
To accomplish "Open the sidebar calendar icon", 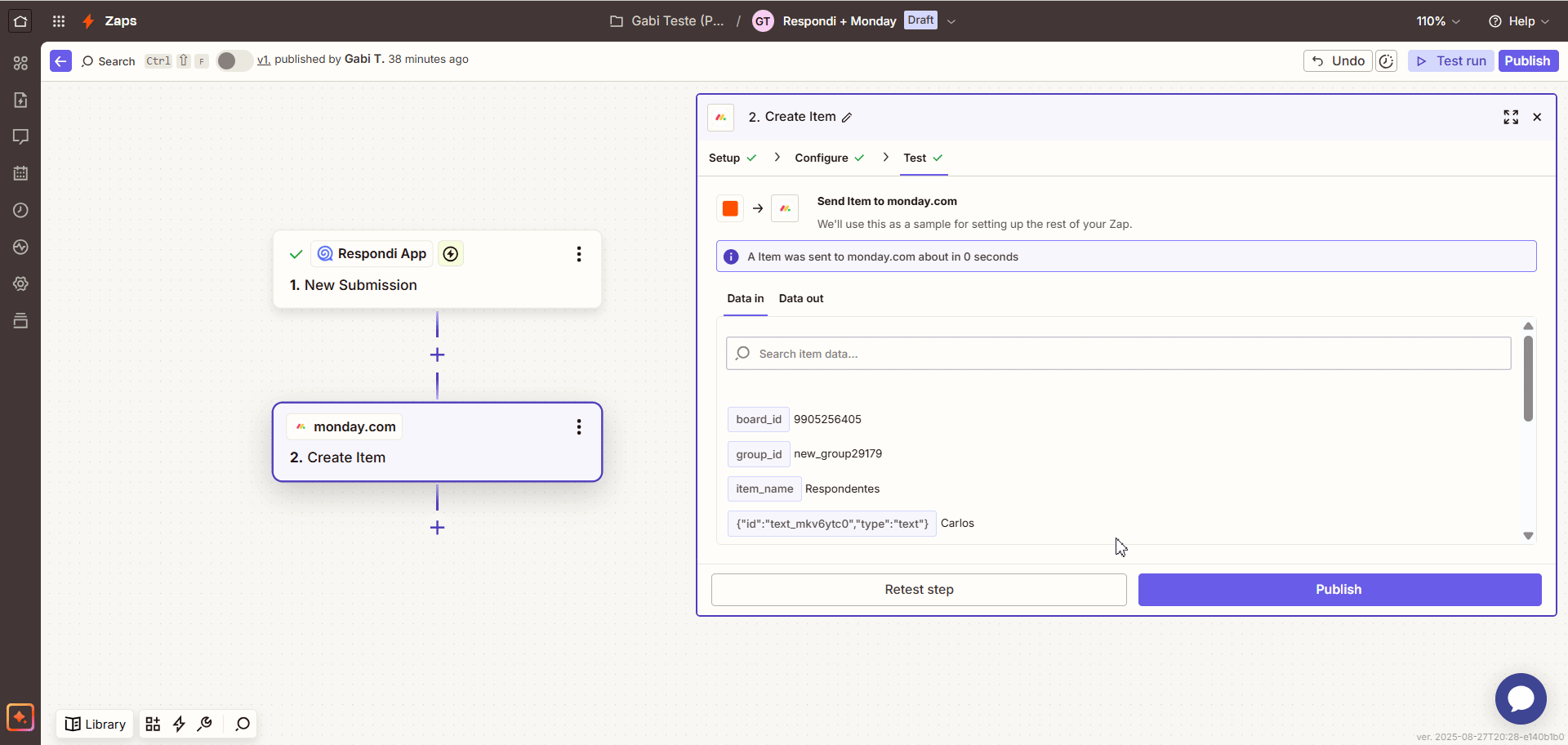I will pos(20,173).
